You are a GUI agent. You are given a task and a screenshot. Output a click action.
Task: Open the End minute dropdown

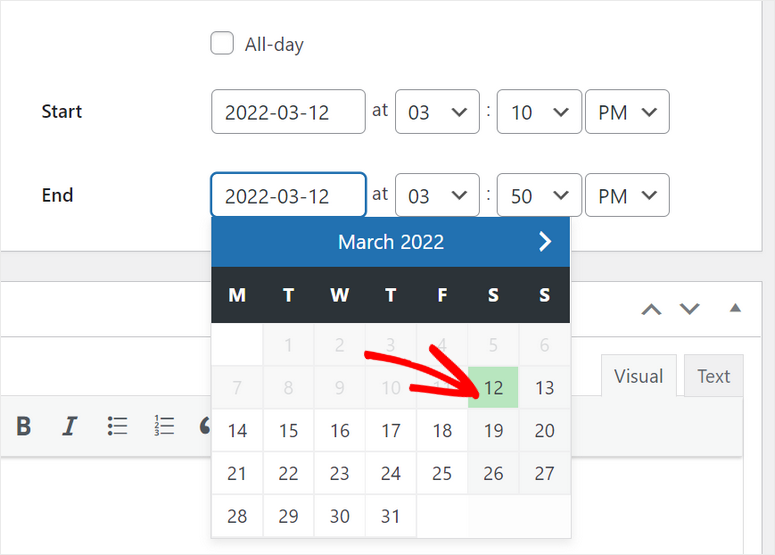pyautogui.click(x=539, y=196)
